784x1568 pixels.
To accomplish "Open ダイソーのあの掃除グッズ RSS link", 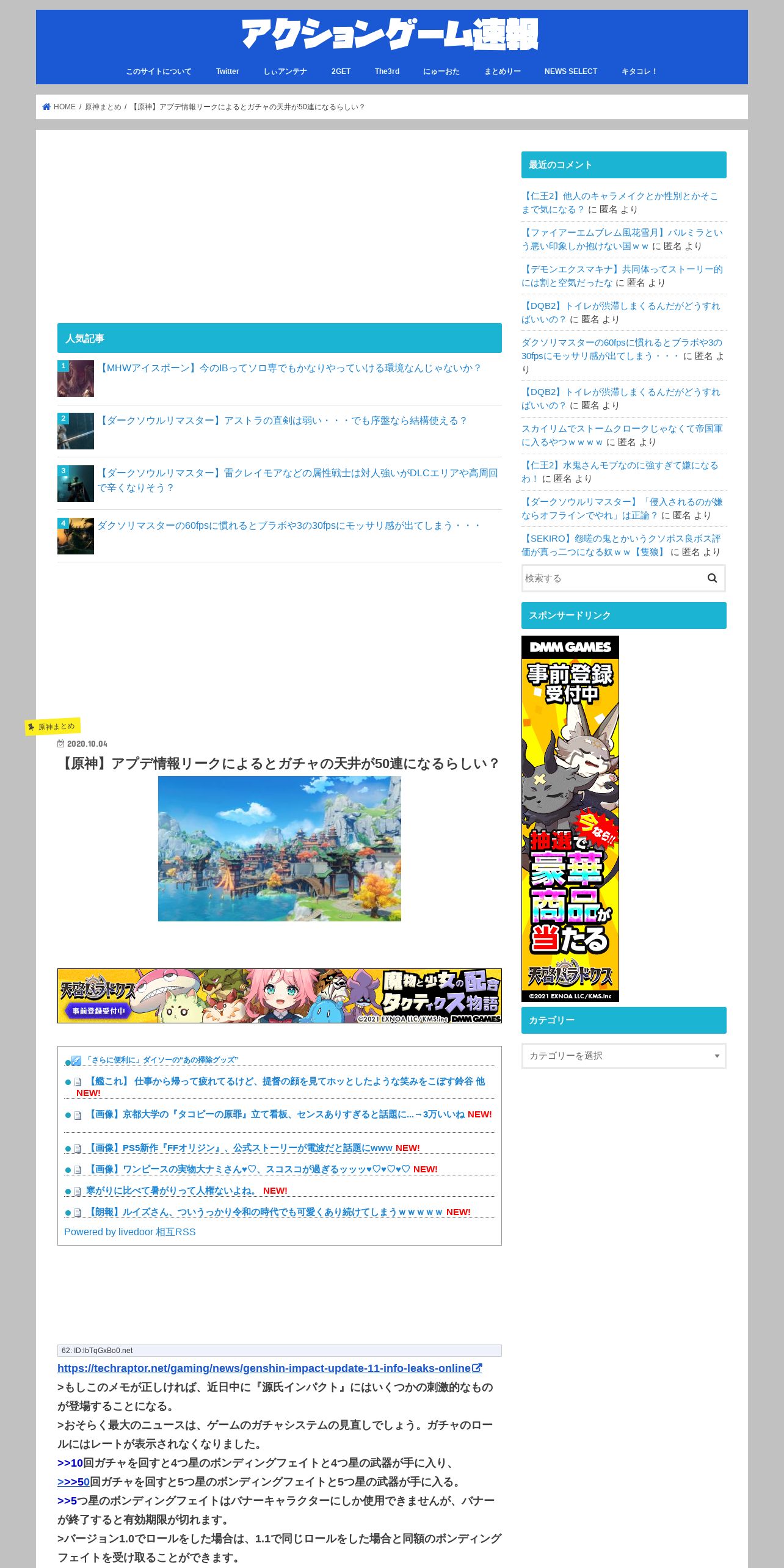I will [x=161, y=1060].
